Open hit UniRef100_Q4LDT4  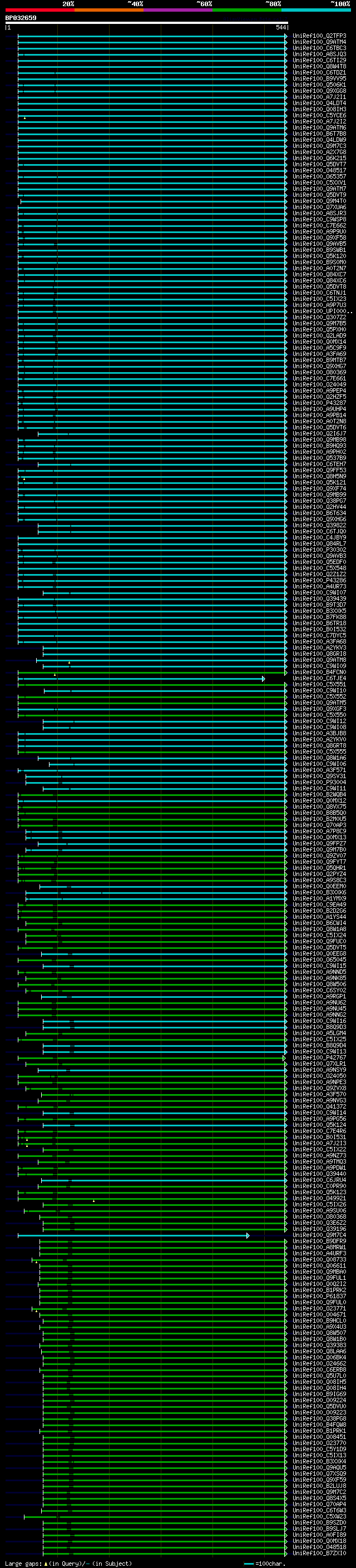tap(319, 103)
